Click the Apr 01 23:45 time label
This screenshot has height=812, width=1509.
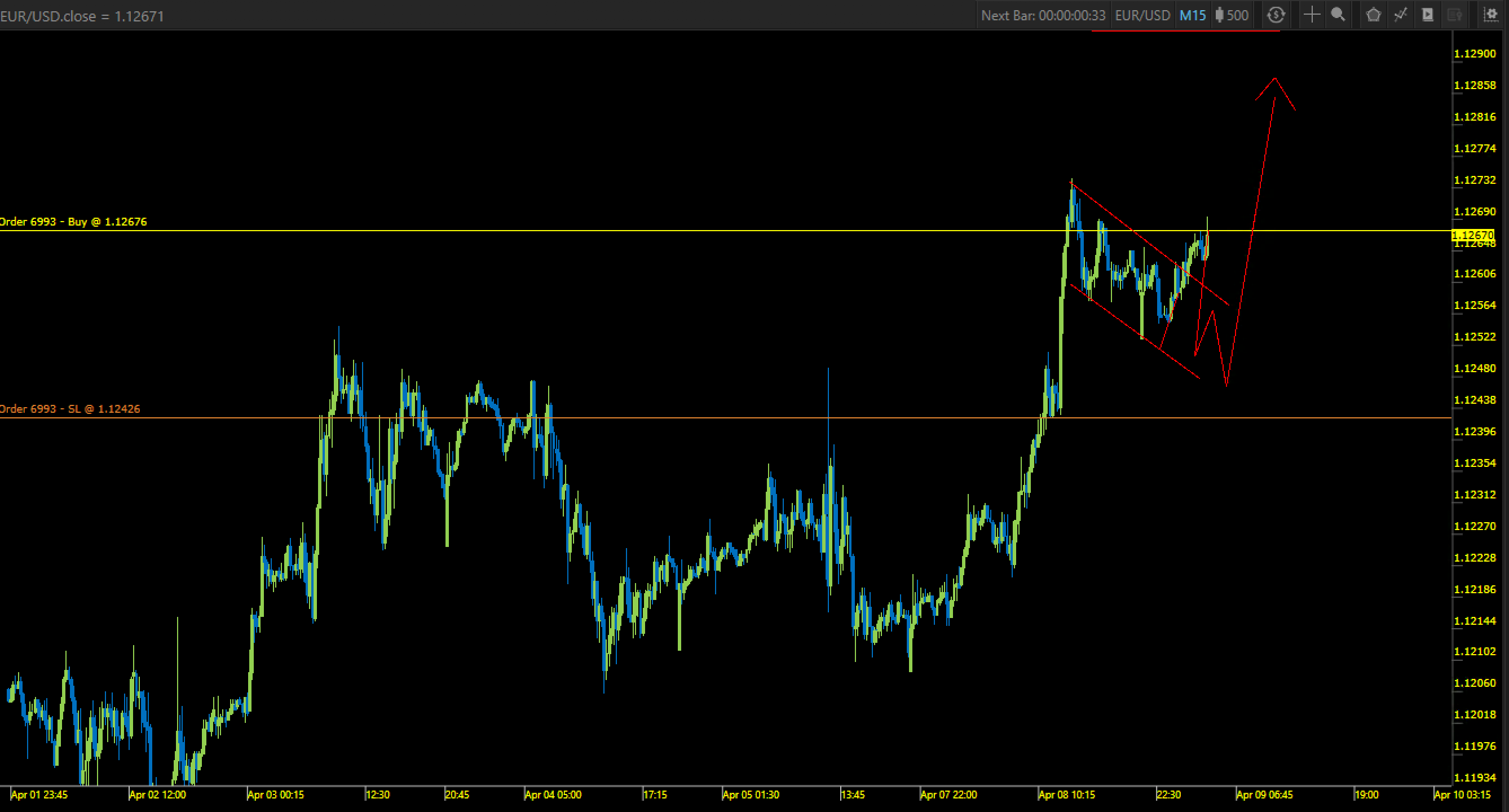point(39,795)
